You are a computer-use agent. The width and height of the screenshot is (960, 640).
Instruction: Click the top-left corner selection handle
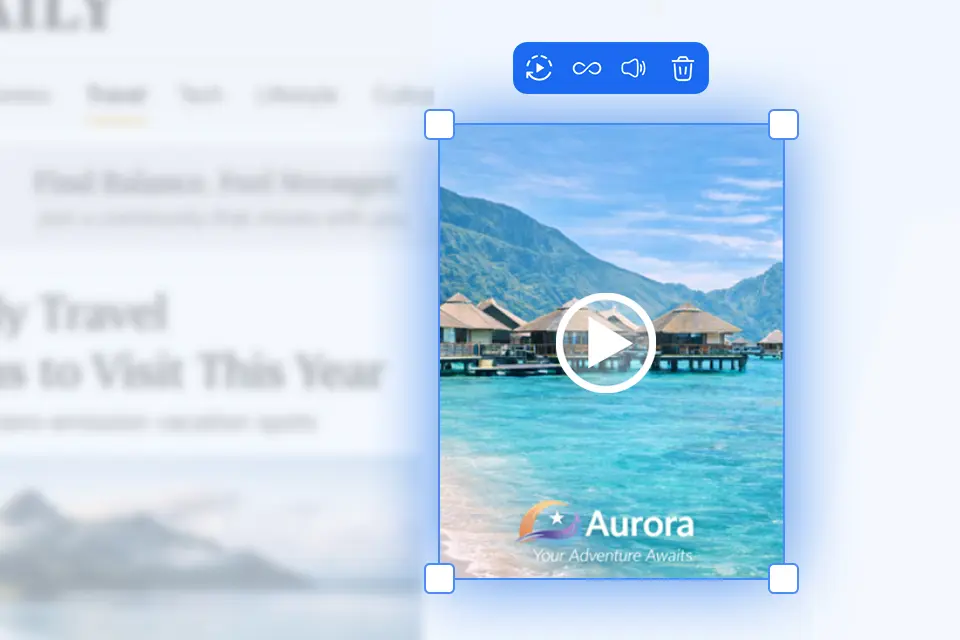pos(440,124)
